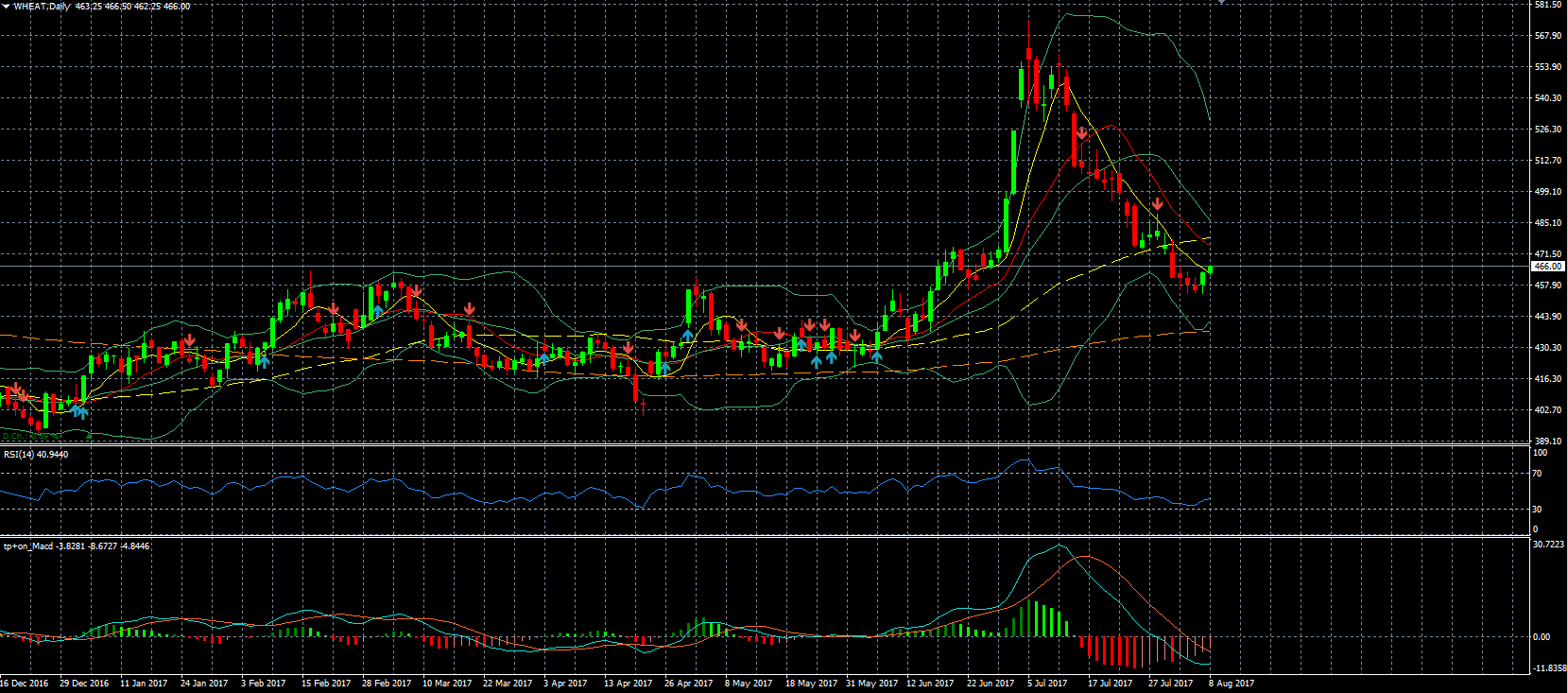Click the MACD scale value 30.7223
1568x693 pixels.
(x=1548, y=545)
